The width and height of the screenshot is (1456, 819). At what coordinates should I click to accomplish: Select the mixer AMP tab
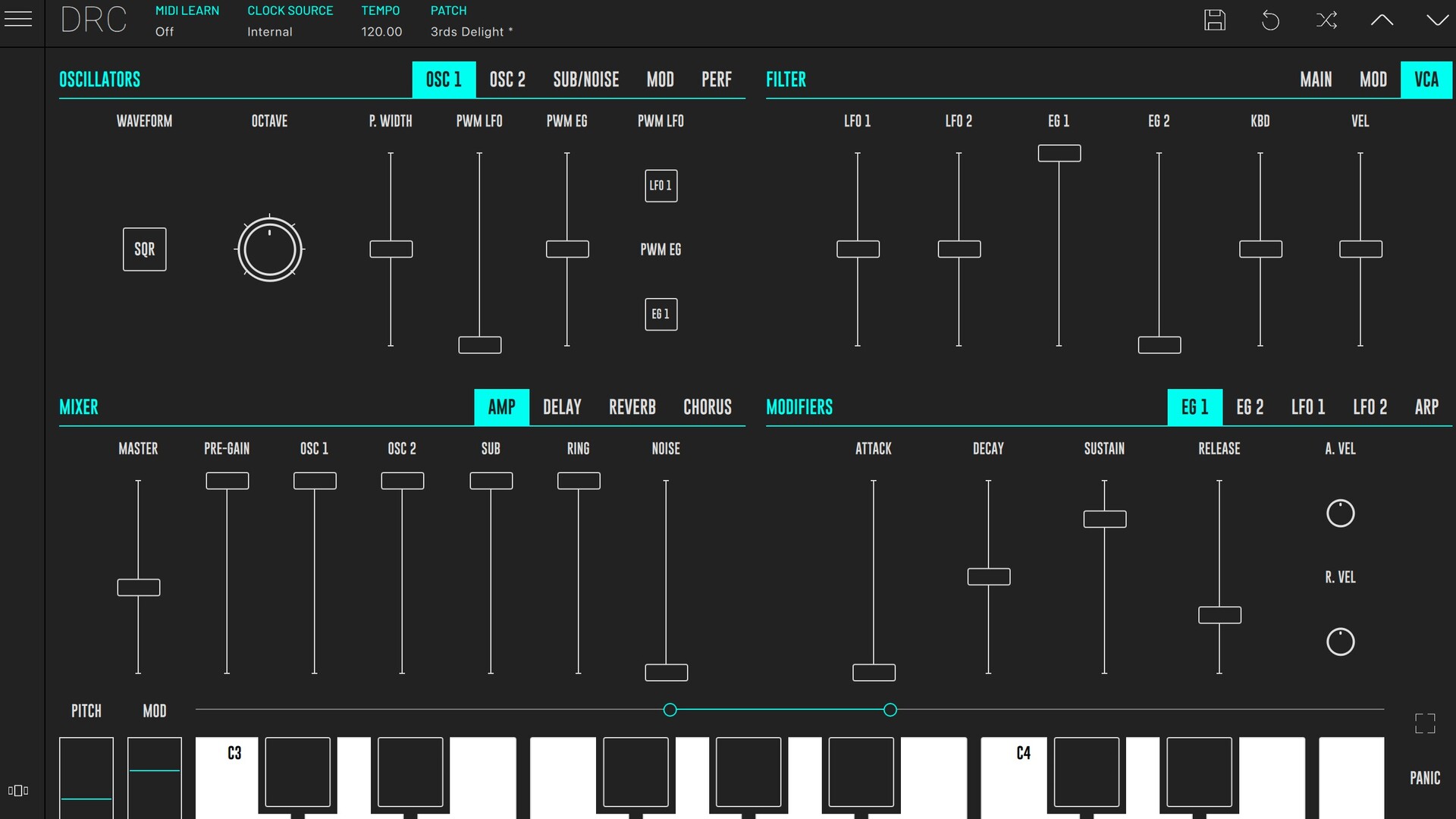pyautogui.click(x=501, y=407)
